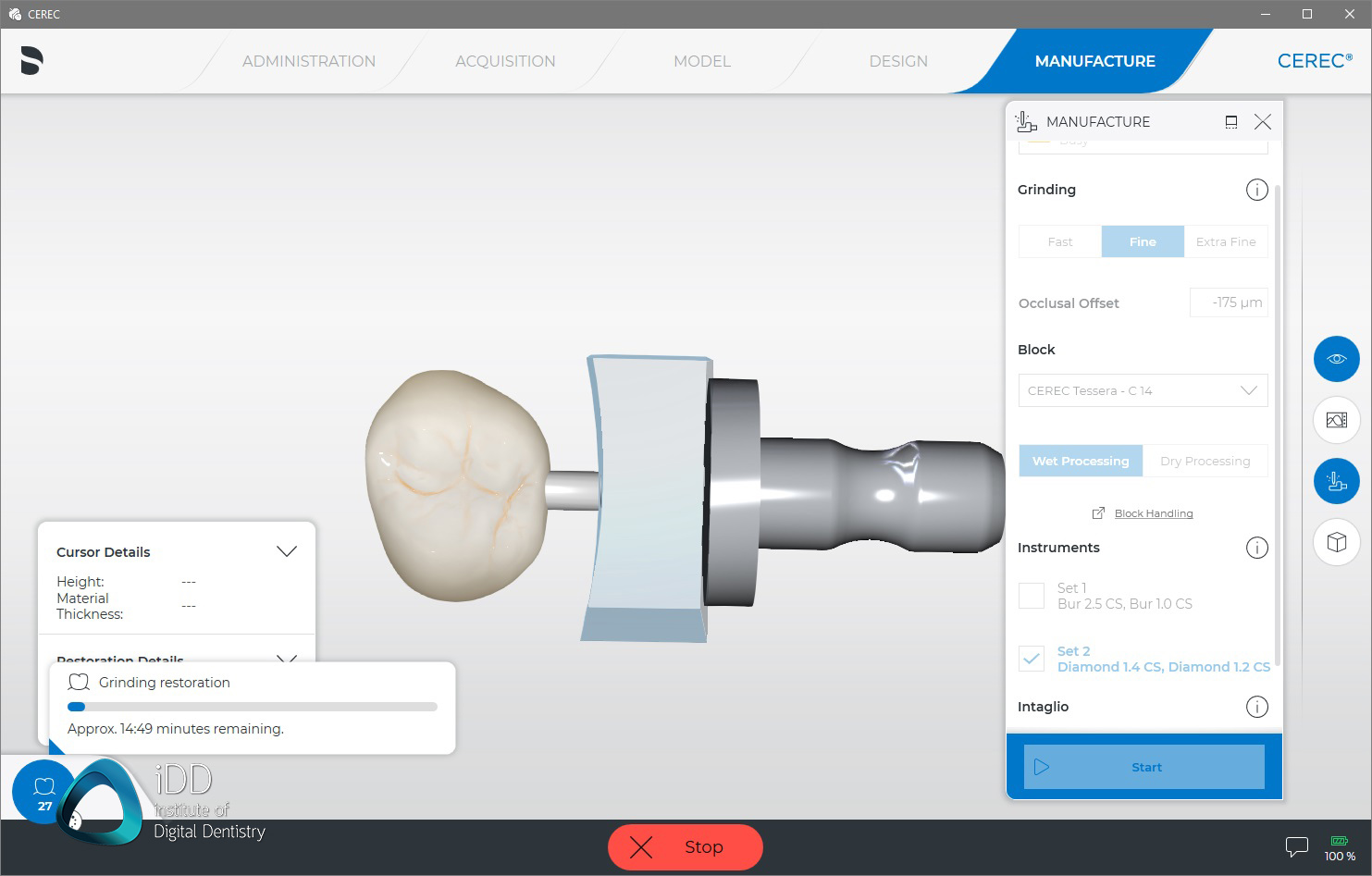Click the tooth icon in Grinding restoration
Image resolution: width=1372 pixels, height=876 pixels.
[79, 682]
